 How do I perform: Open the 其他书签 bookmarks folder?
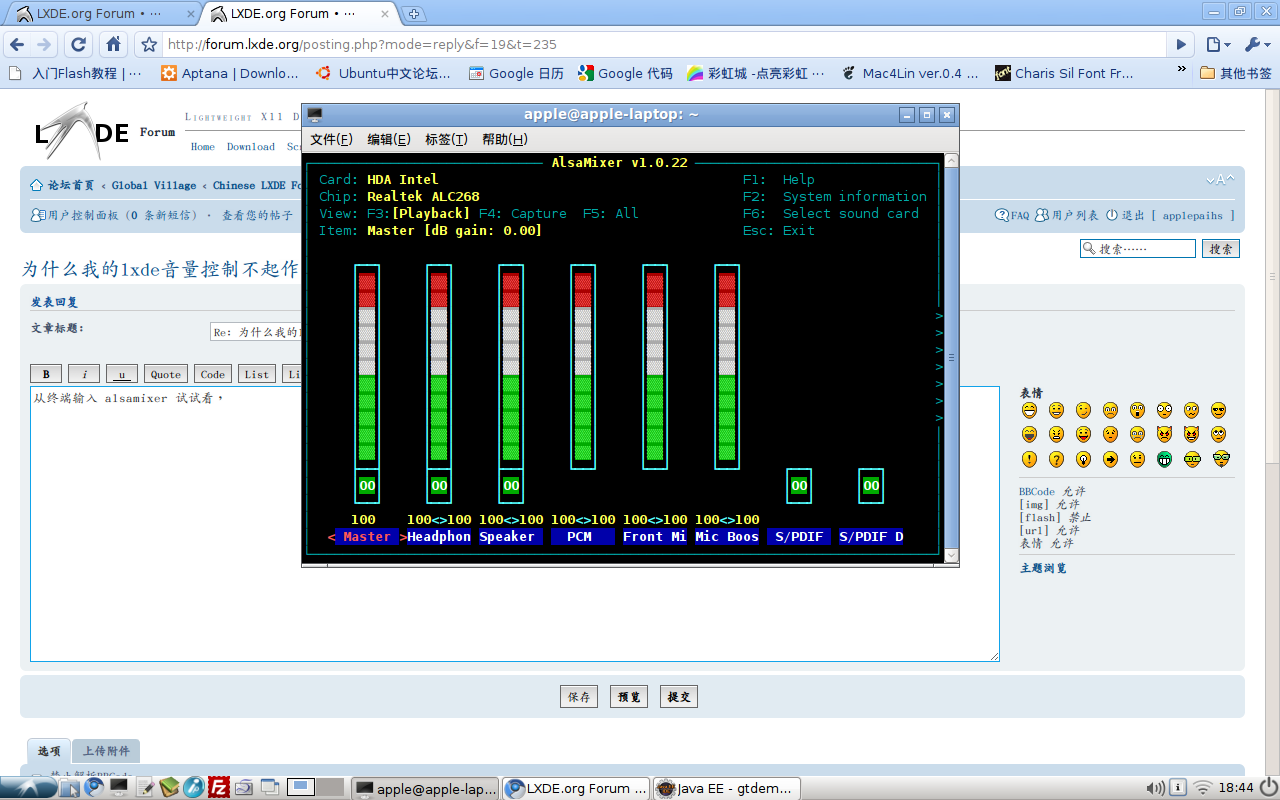(x=1236, y=73)
